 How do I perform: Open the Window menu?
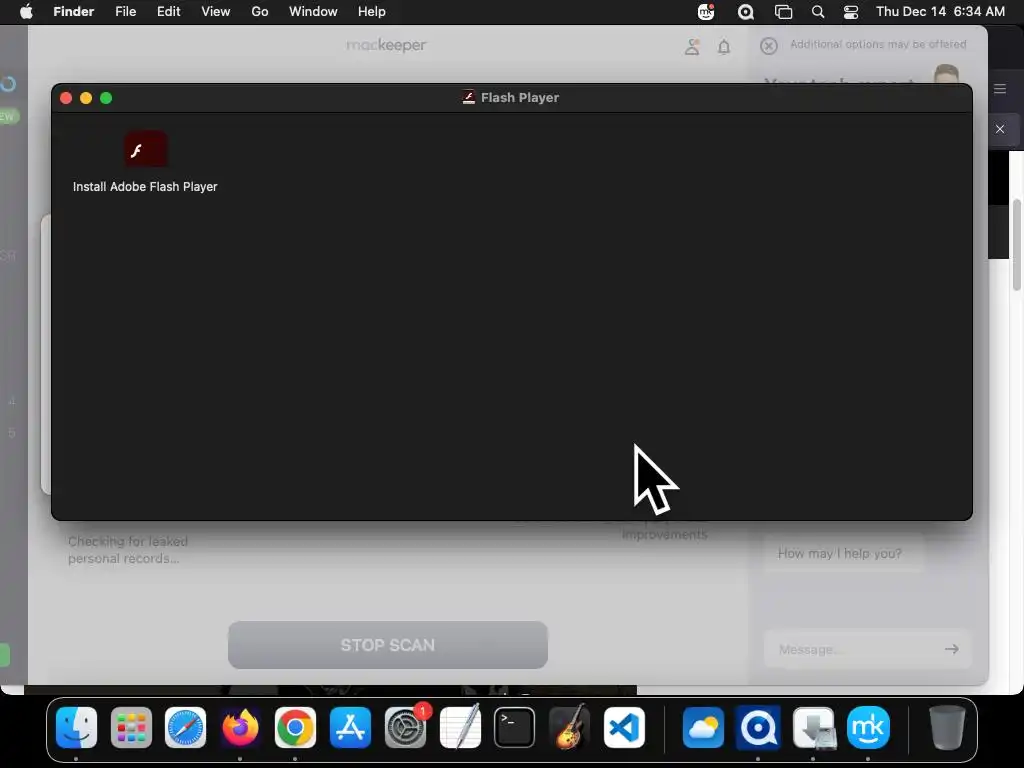313,12
